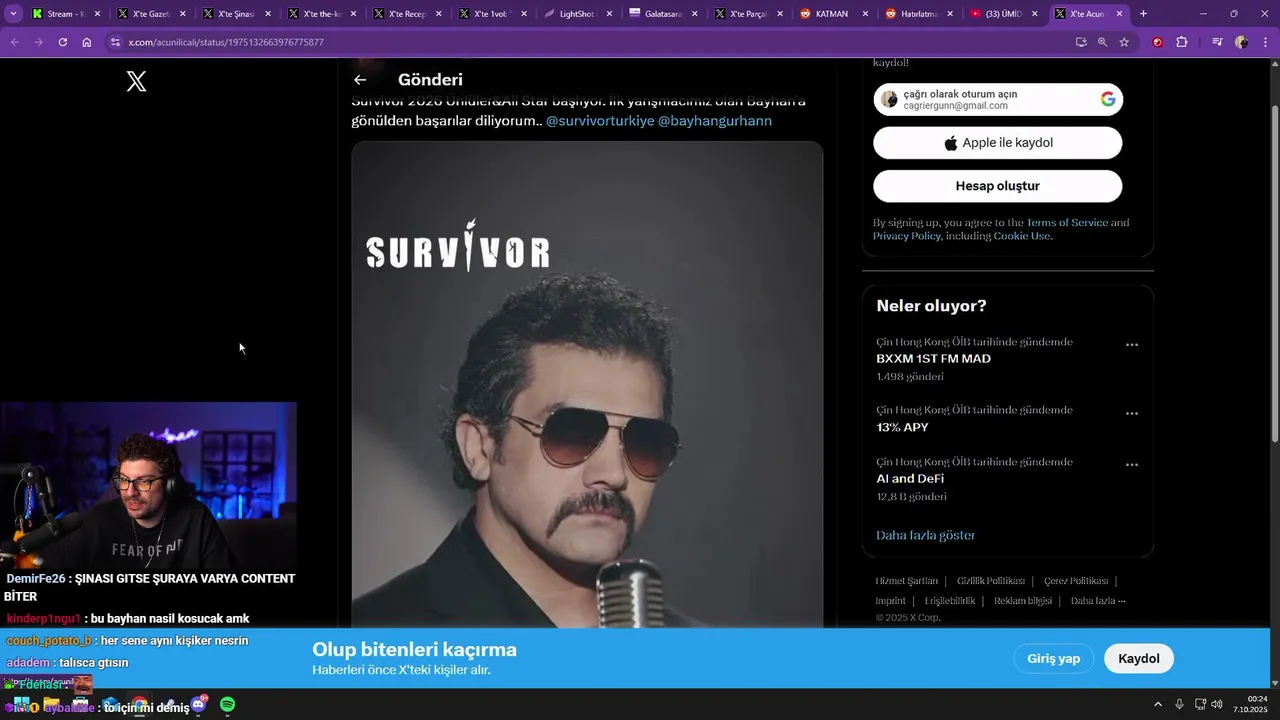Open Discord from the taskbar

[x=198, y=705]
